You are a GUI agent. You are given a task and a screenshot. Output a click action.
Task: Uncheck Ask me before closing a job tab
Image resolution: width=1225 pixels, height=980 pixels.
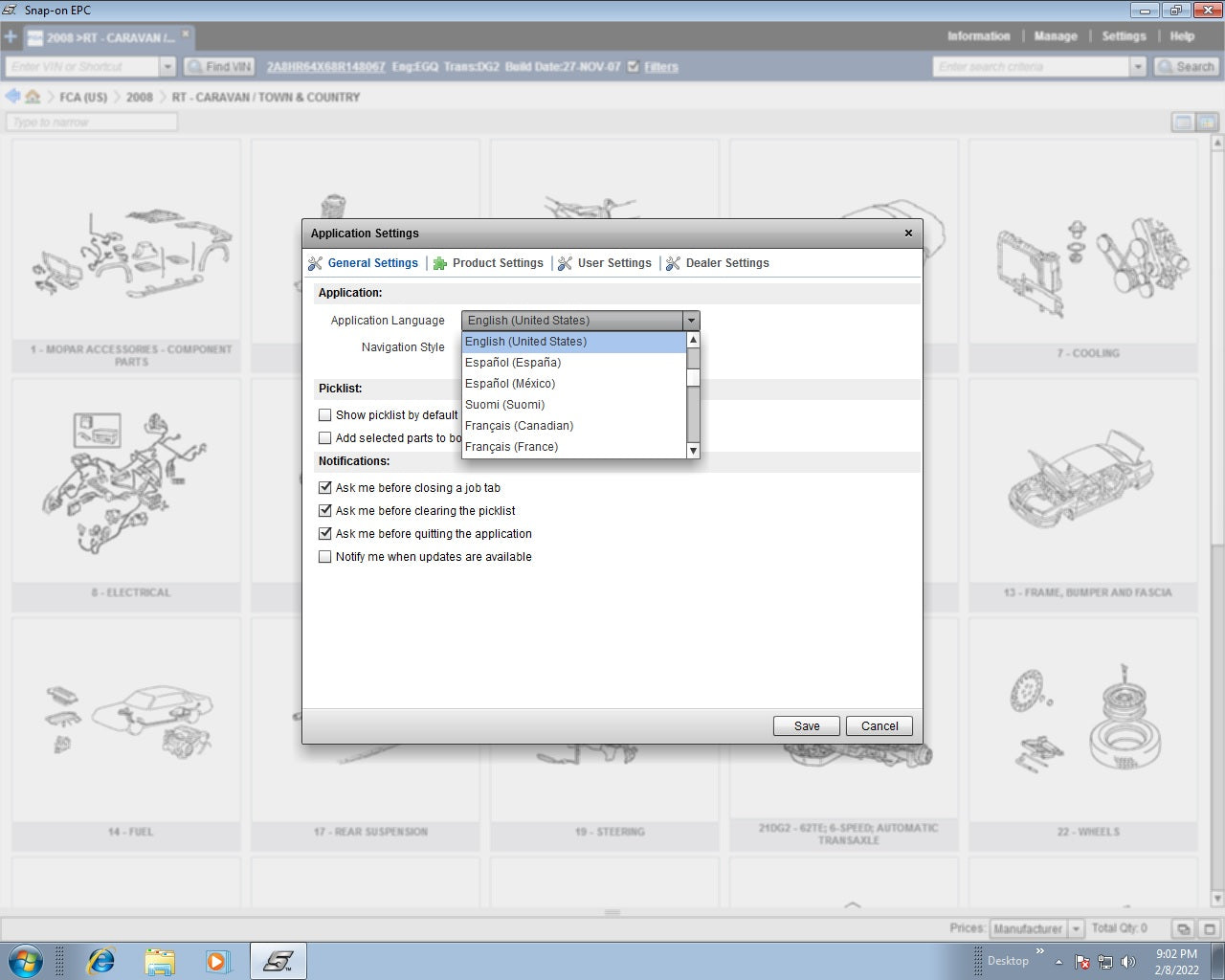tap(325, 488)
